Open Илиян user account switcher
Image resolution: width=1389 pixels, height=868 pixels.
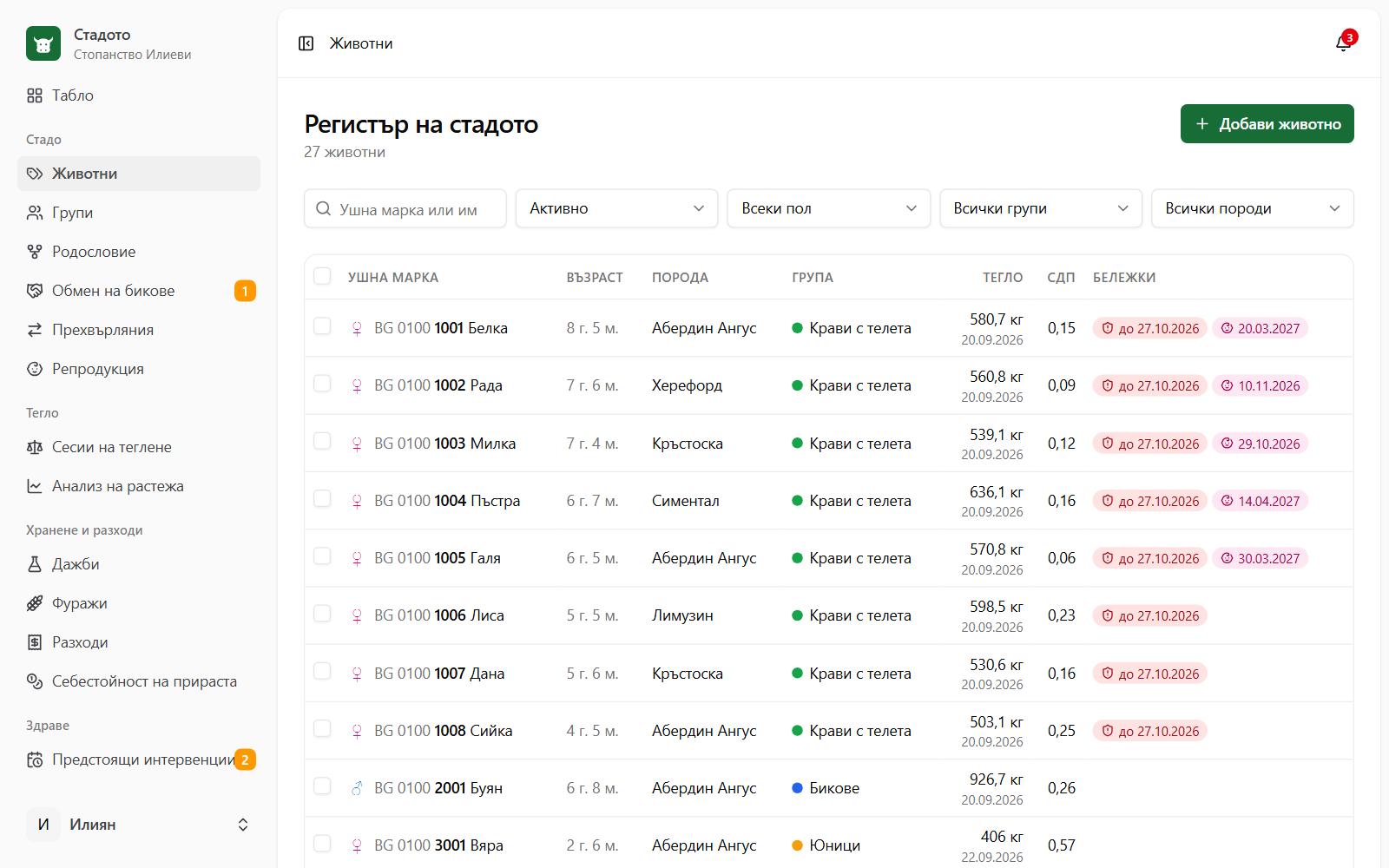click(x=139, y=825)
